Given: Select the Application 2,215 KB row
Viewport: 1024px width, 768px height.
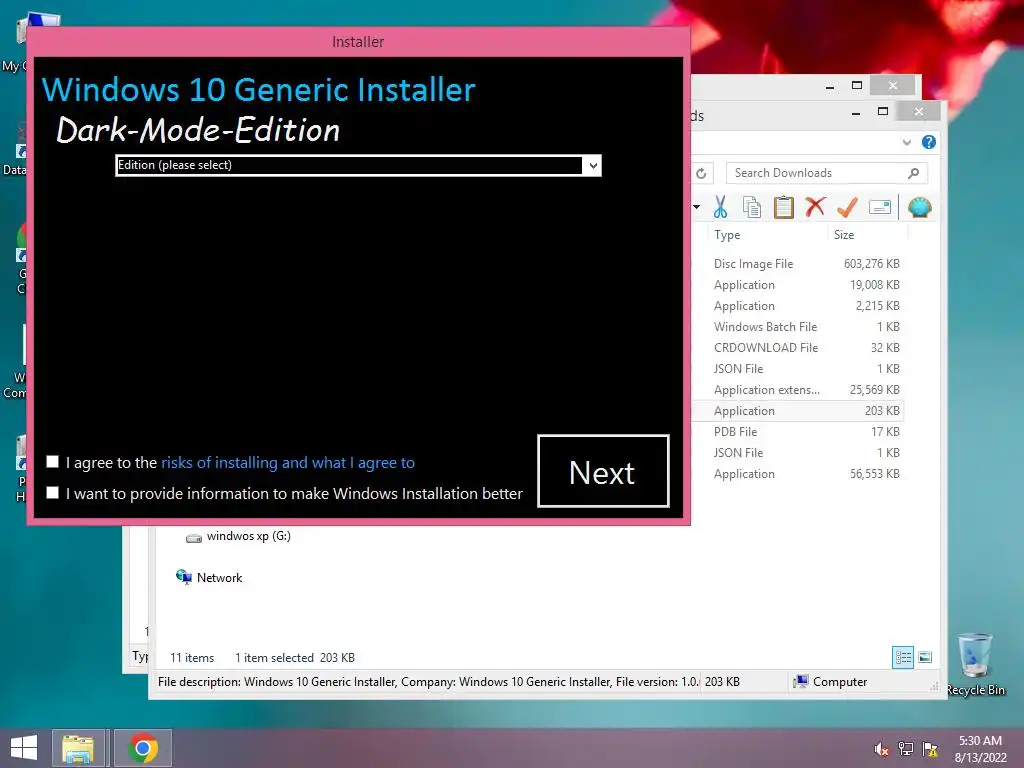Looking at the screenshot, I should 798,306.
